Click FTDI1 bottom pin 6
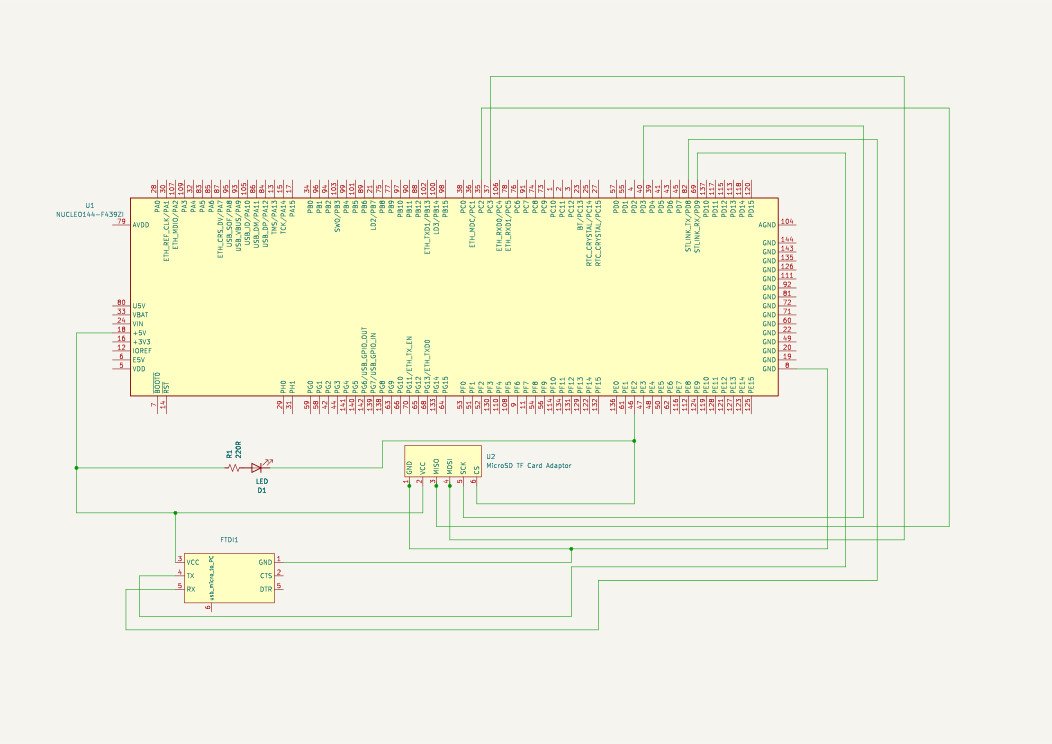 pyautogui.click(x=207, y=607)
